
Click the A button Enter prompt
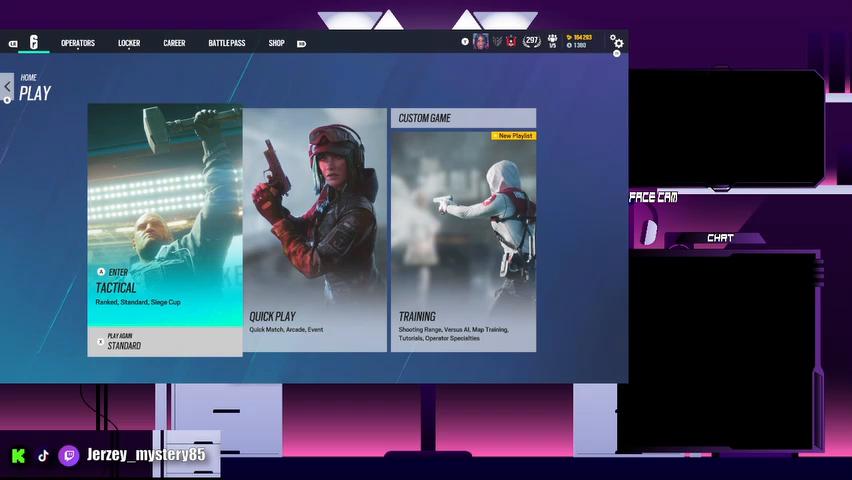101,272
